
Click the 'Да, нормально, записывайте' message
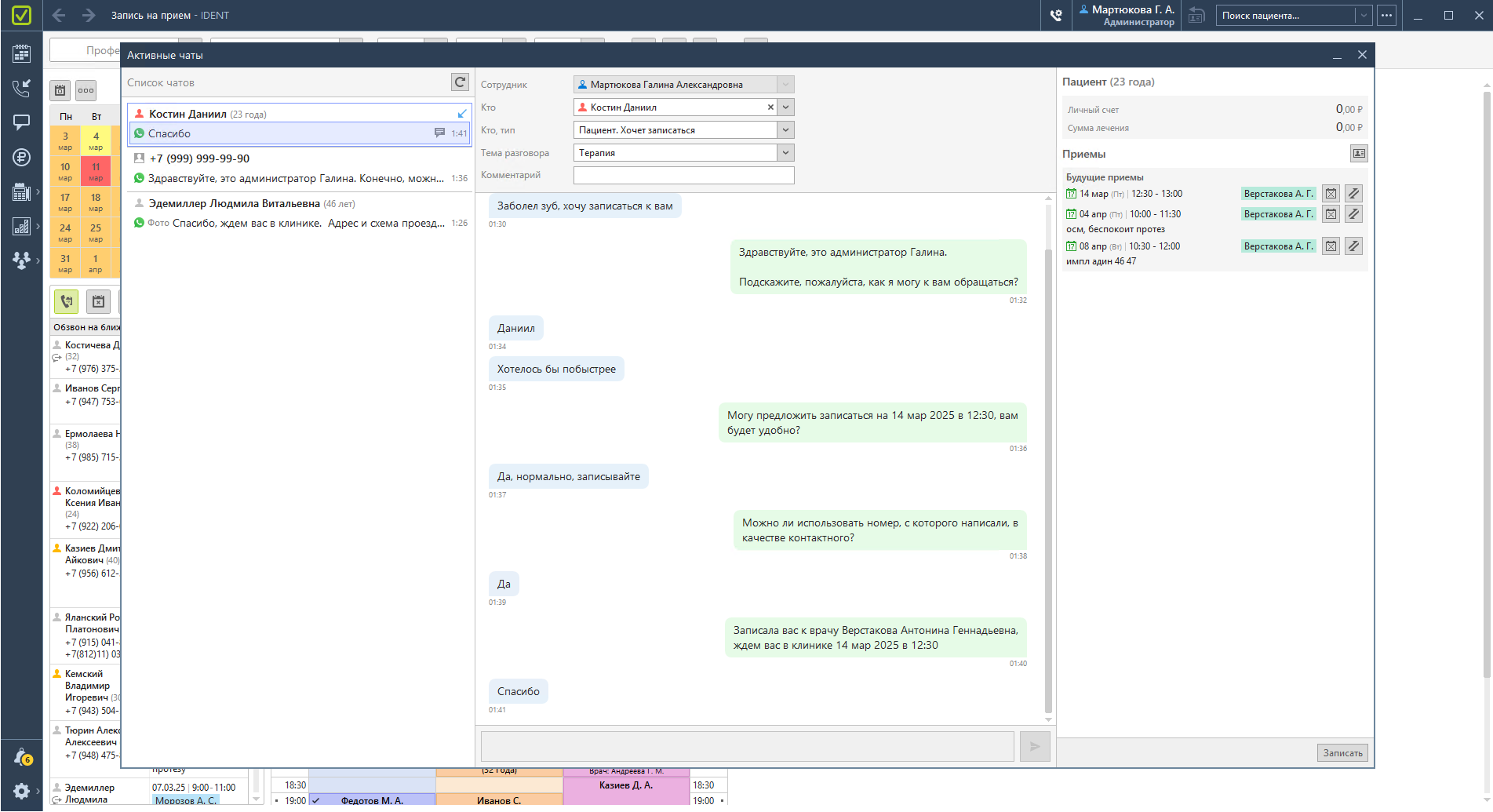[x=568, y=476]
